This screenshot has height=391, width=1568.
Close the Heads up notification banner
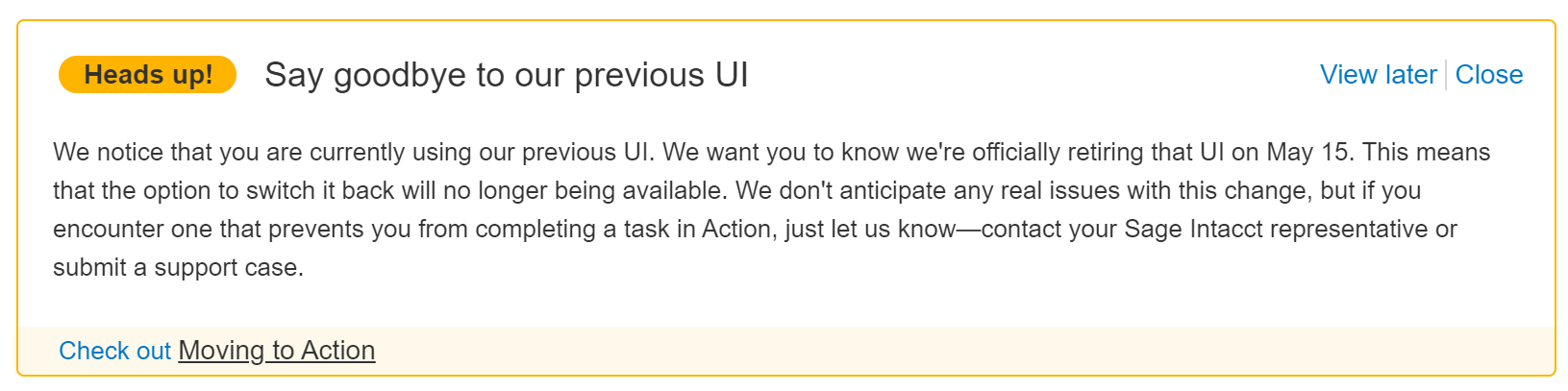(1488, 75)
